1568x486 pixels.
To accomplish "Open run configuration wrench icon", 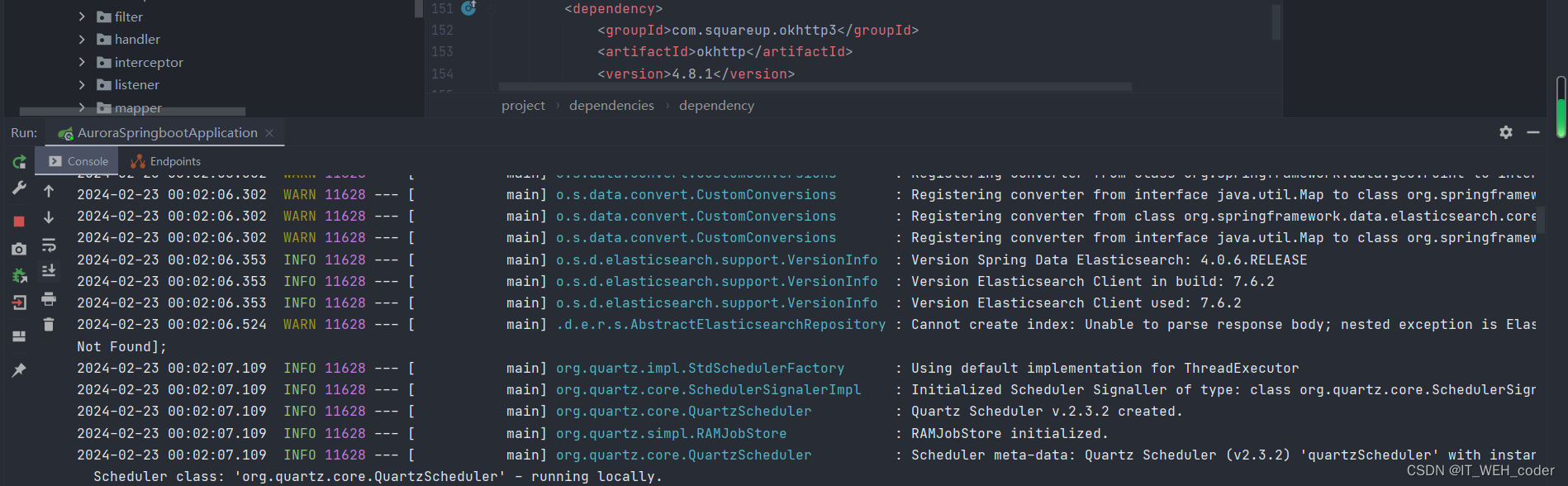I will coord(19,188).
